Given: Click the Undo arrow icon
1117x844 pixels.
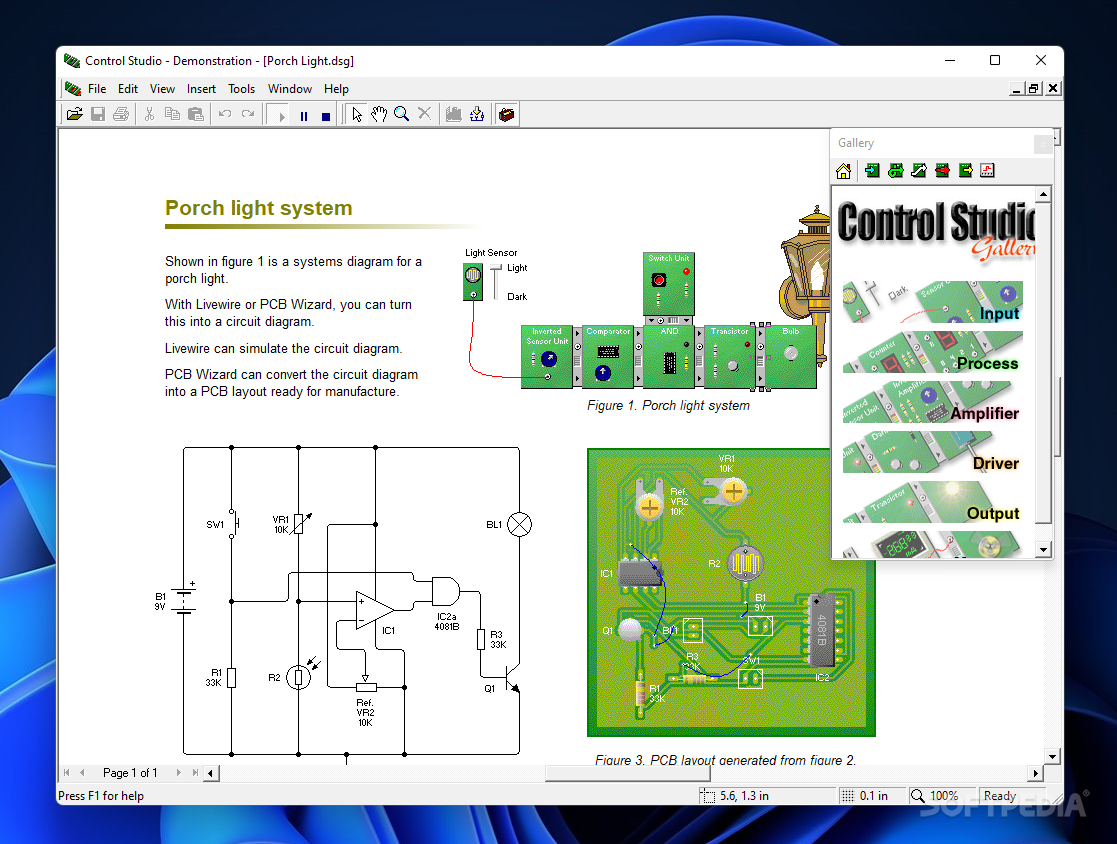Looking at the screenshot, I should tap(224, 114).
